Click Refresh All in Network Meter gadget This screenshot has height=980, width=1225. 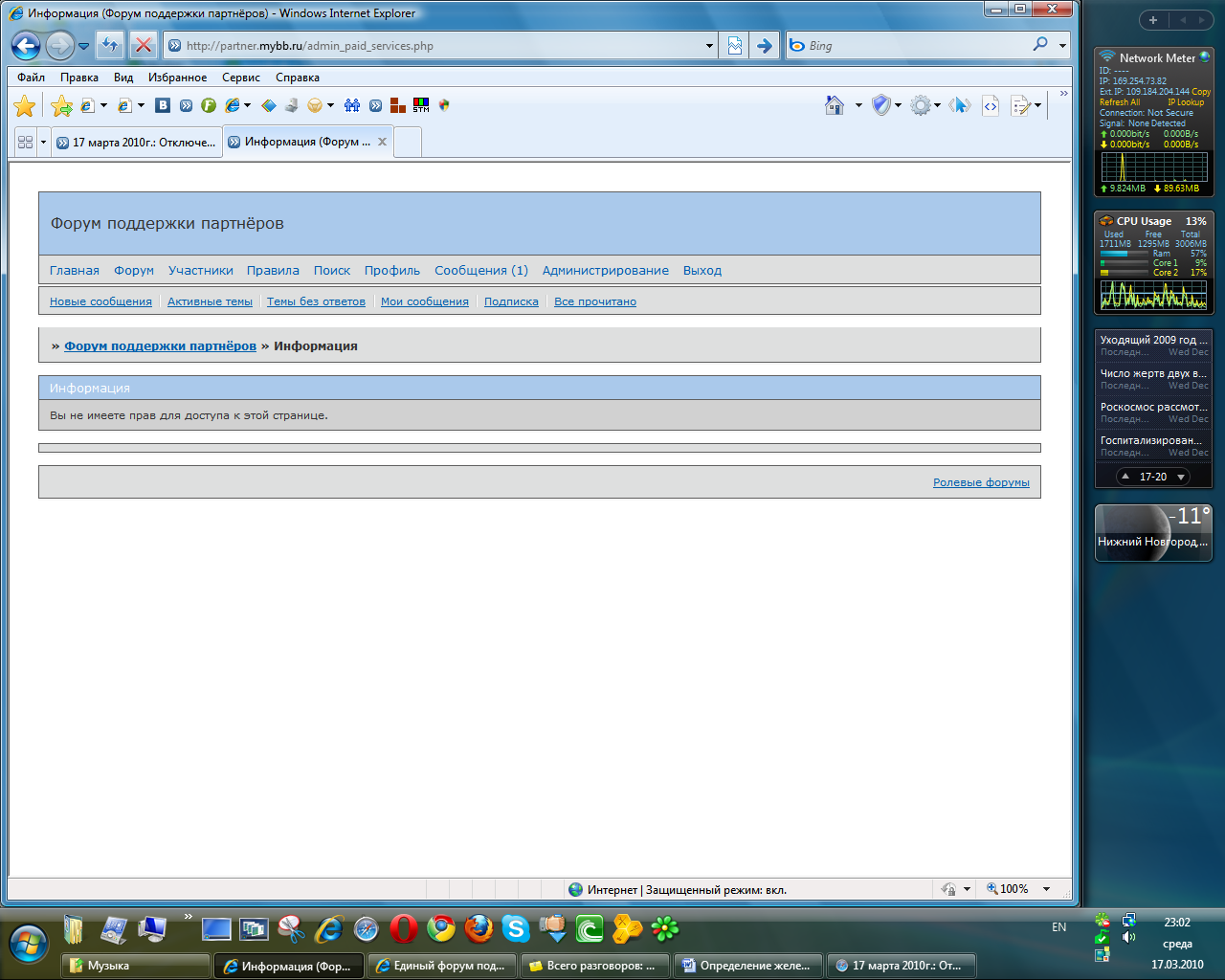point(1120,102)
